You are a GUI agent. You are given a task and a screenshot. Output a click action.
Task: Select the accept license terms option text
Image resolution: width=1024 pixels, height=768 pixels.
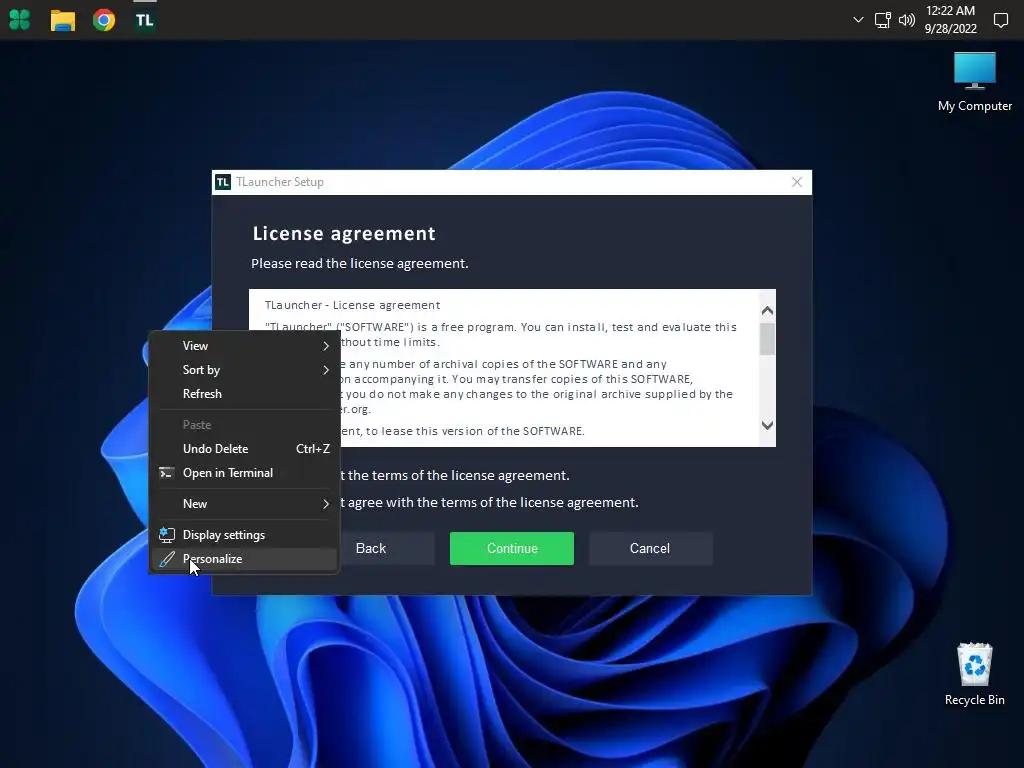pyautogui.click(x=455, y=475)
